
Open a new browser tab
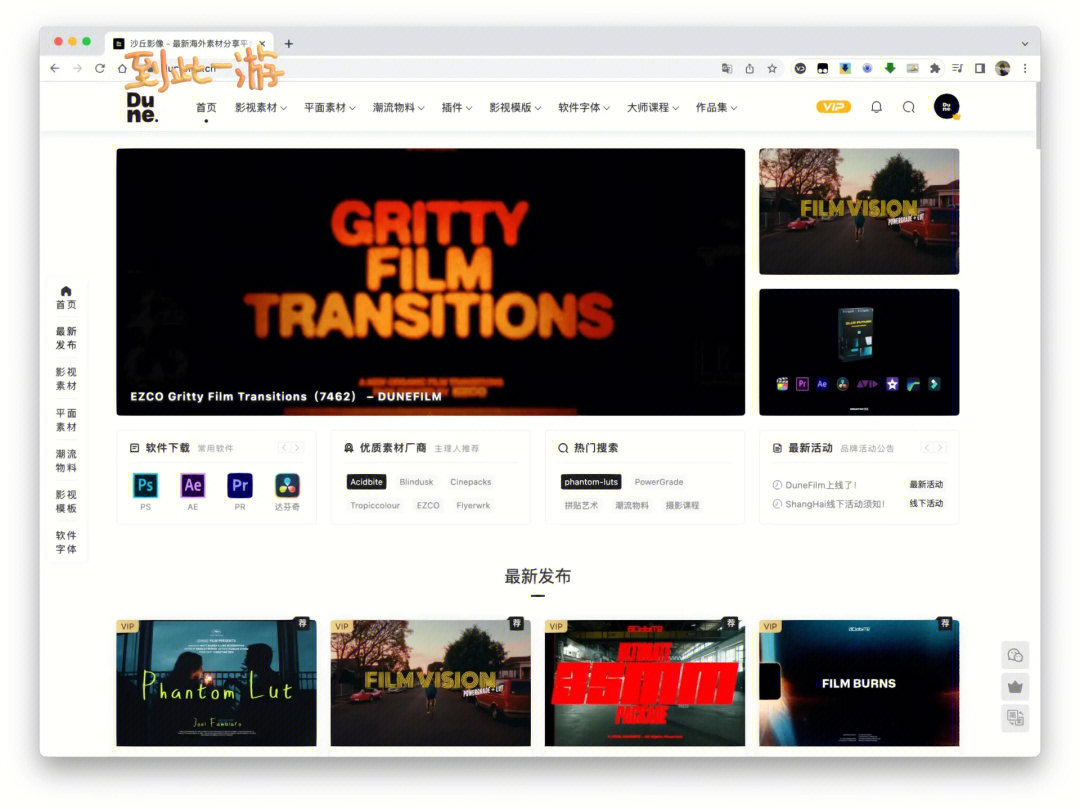point(289,43)
